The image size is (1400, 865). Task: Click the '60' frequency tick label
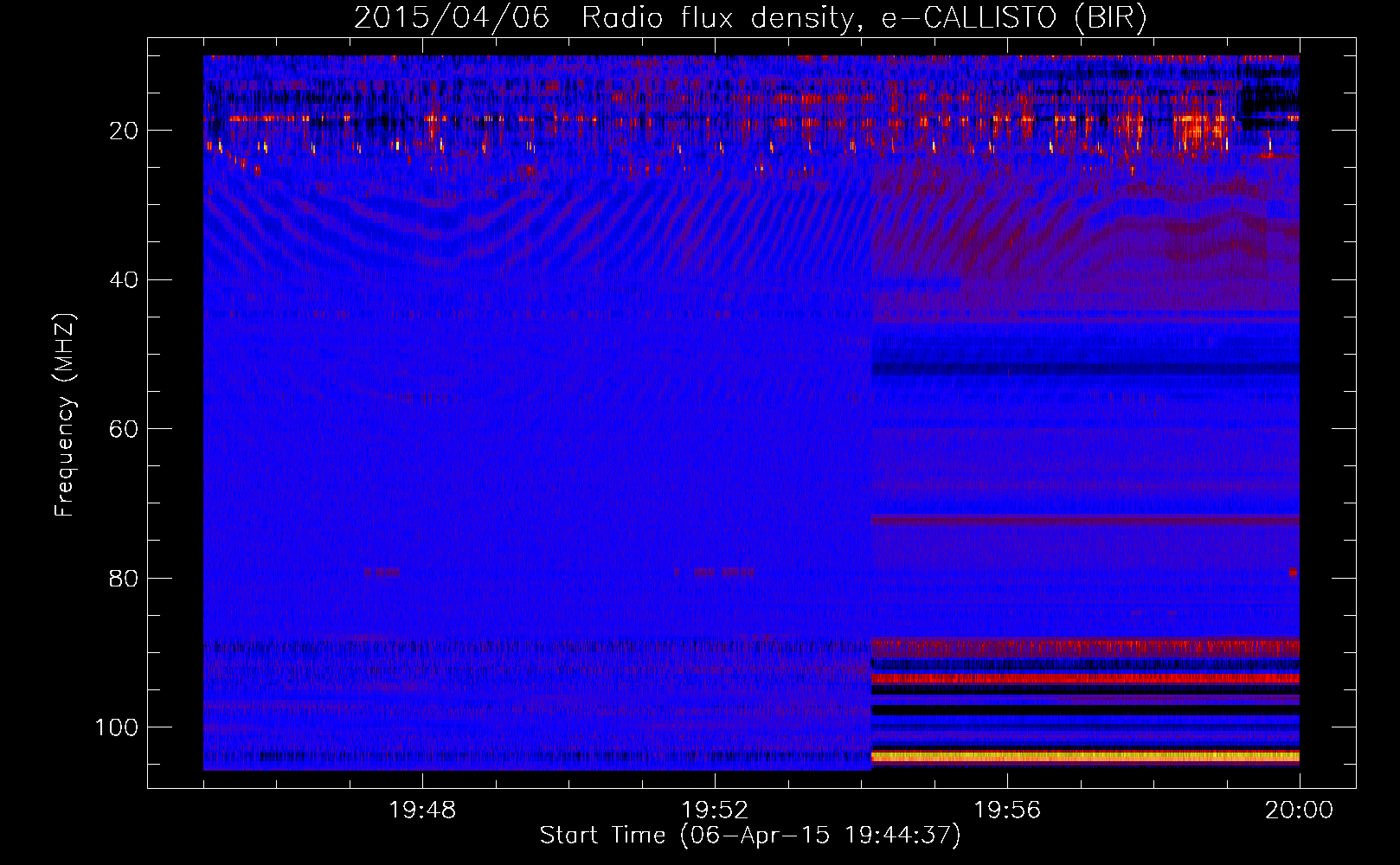click(125, 429)
